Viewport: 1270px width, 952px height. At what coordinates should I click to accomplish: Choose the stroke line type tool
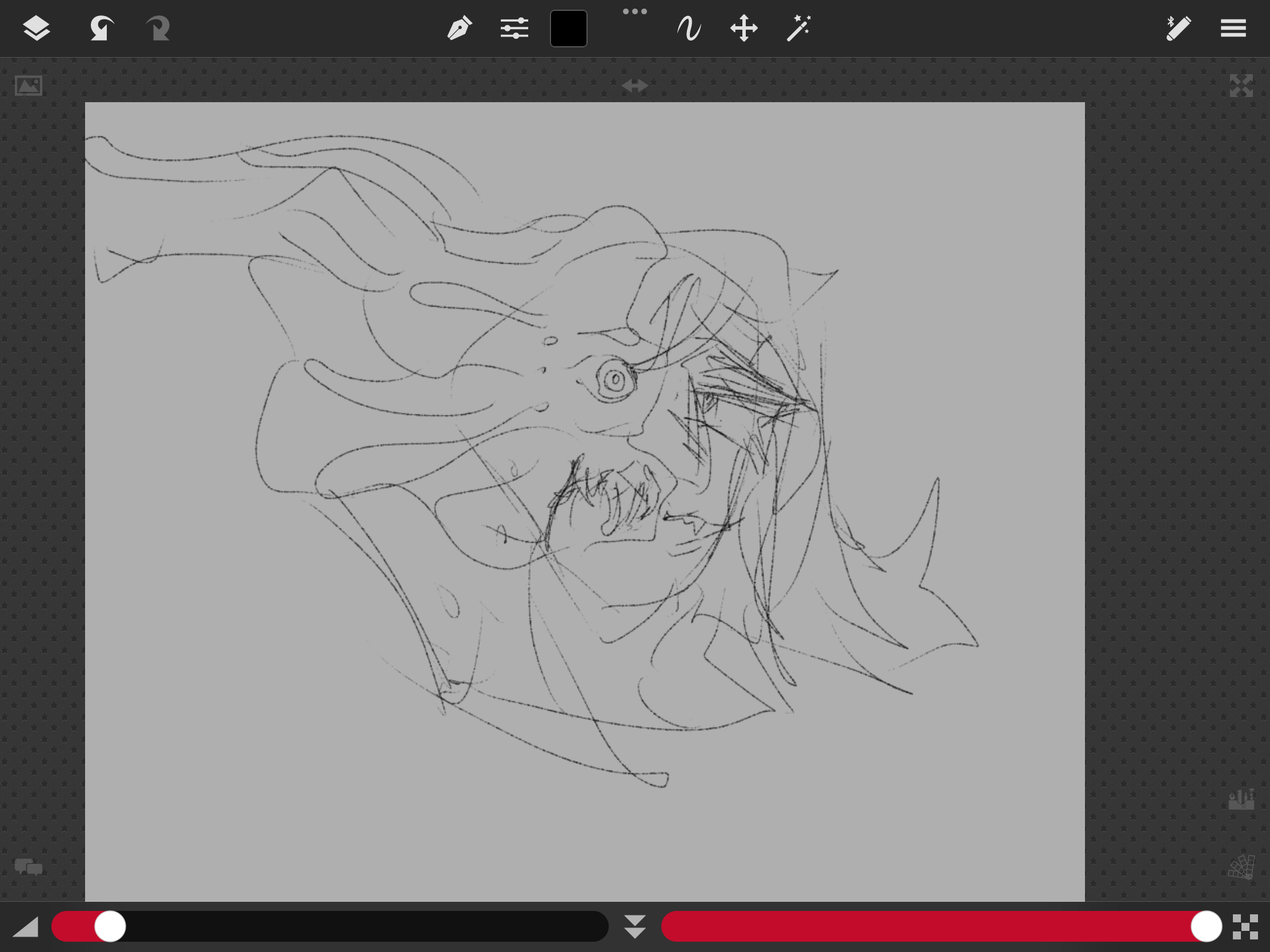[x=689, y=28]
